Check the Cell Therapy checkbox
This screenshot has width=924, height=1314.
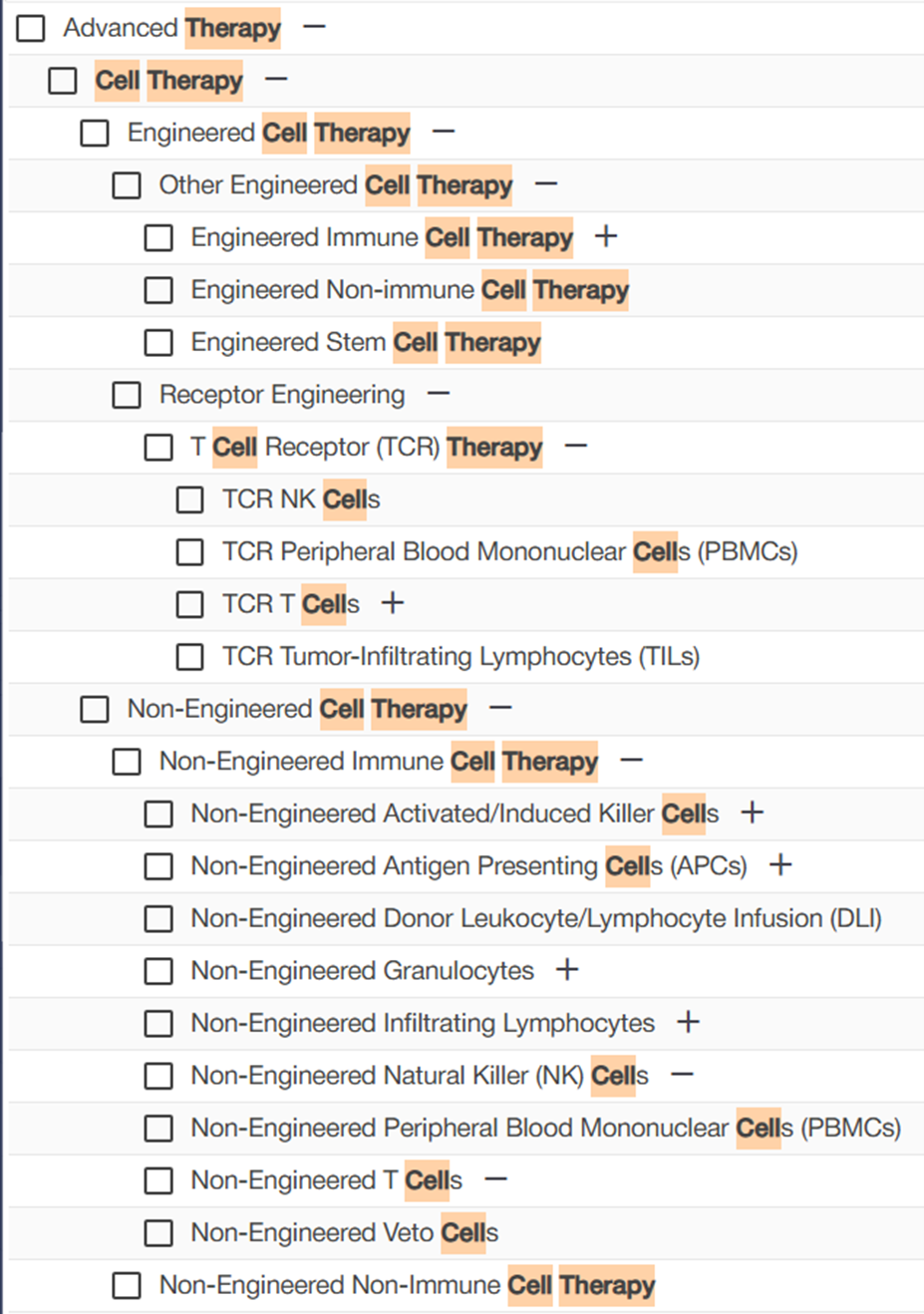point(63,81)
